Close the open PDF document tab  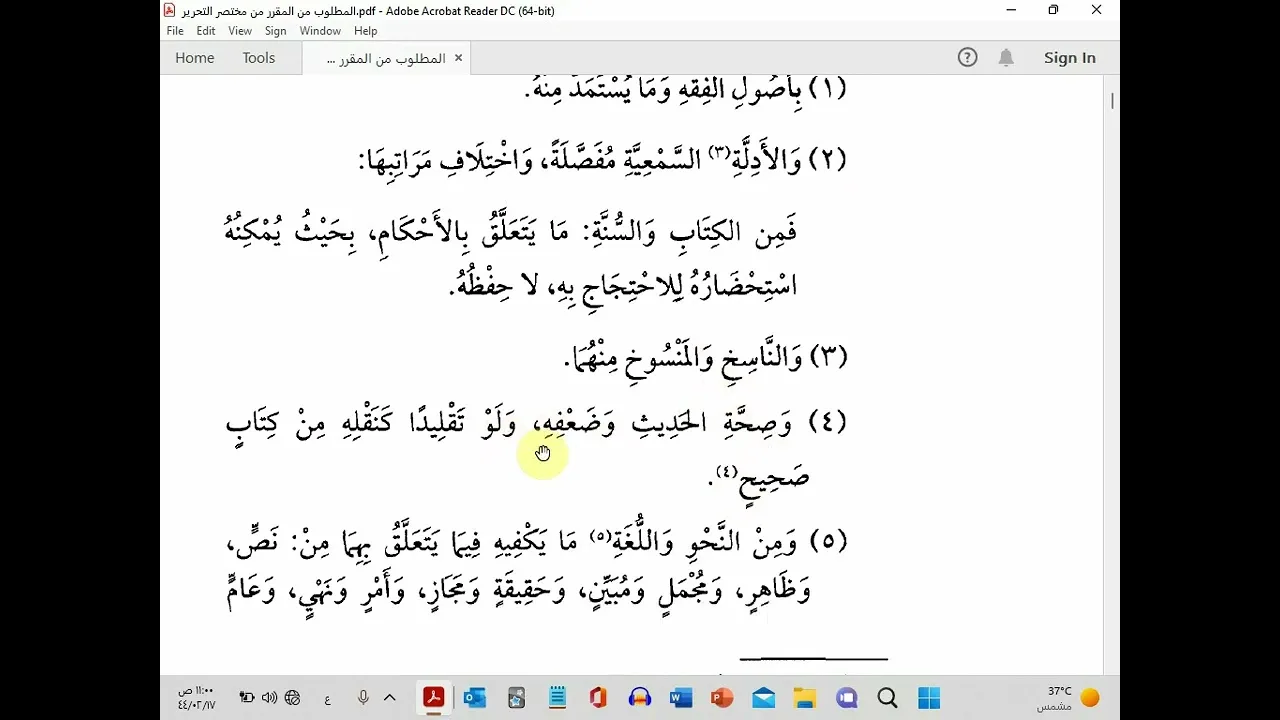click(x=458, y=57)
